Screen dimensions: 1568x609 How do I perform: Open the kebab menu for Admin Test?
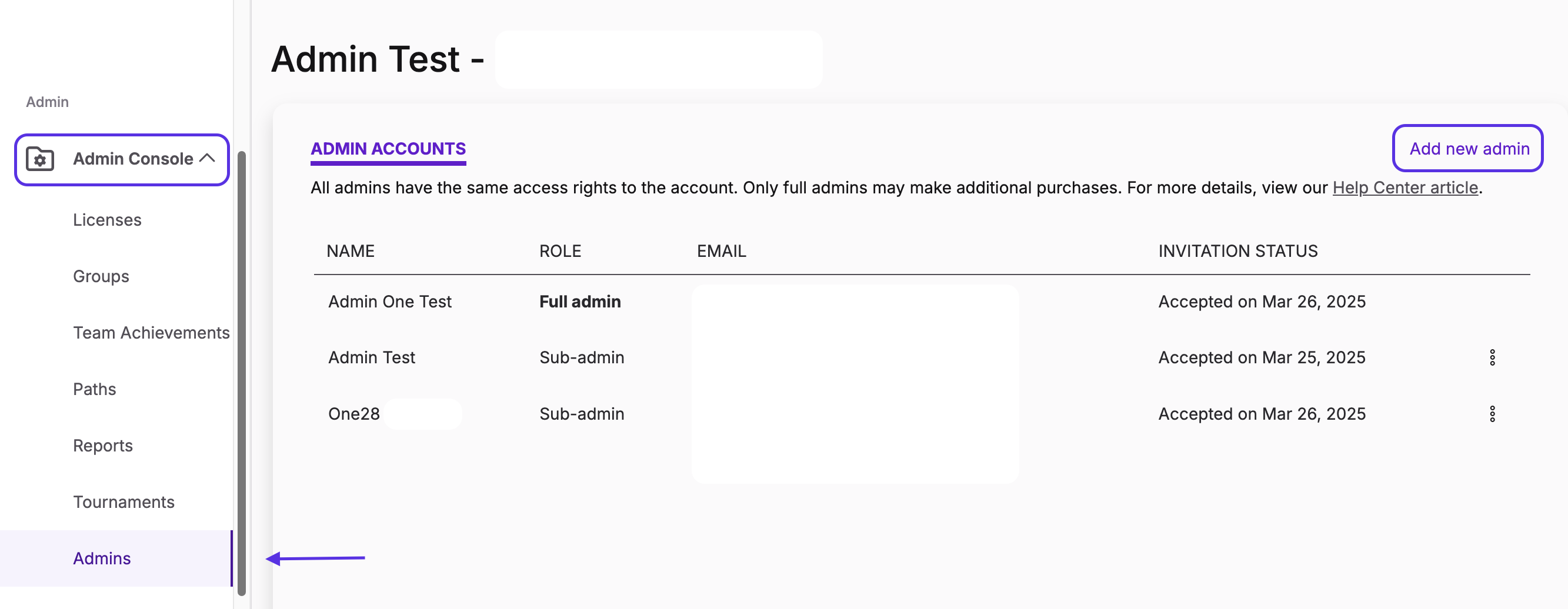[x=1492, y=358]
